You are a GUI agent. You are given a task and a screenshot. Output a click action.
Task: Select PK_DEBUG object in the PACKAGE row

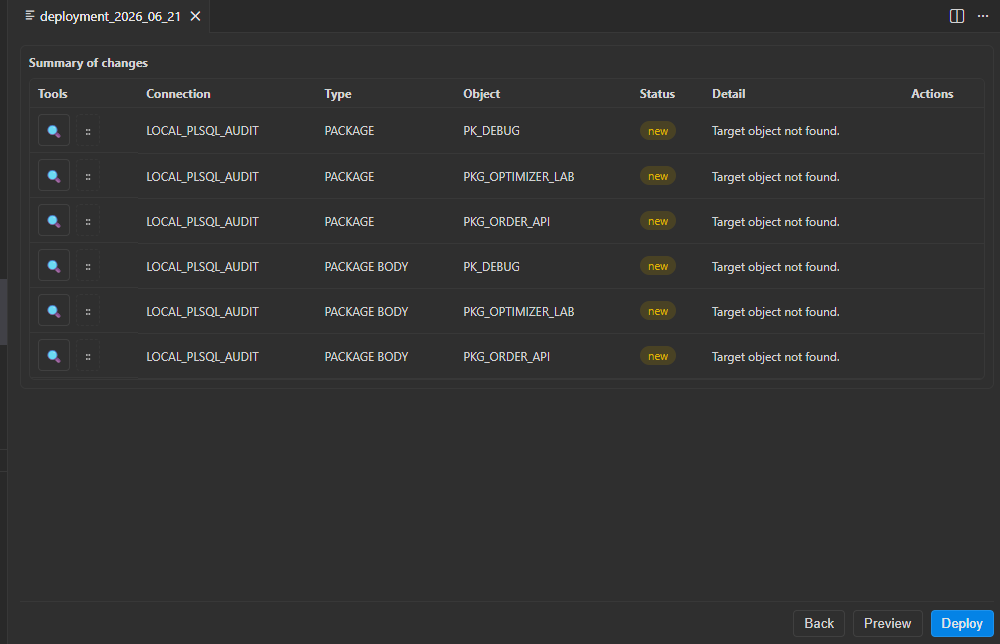(x=491, y=131)
